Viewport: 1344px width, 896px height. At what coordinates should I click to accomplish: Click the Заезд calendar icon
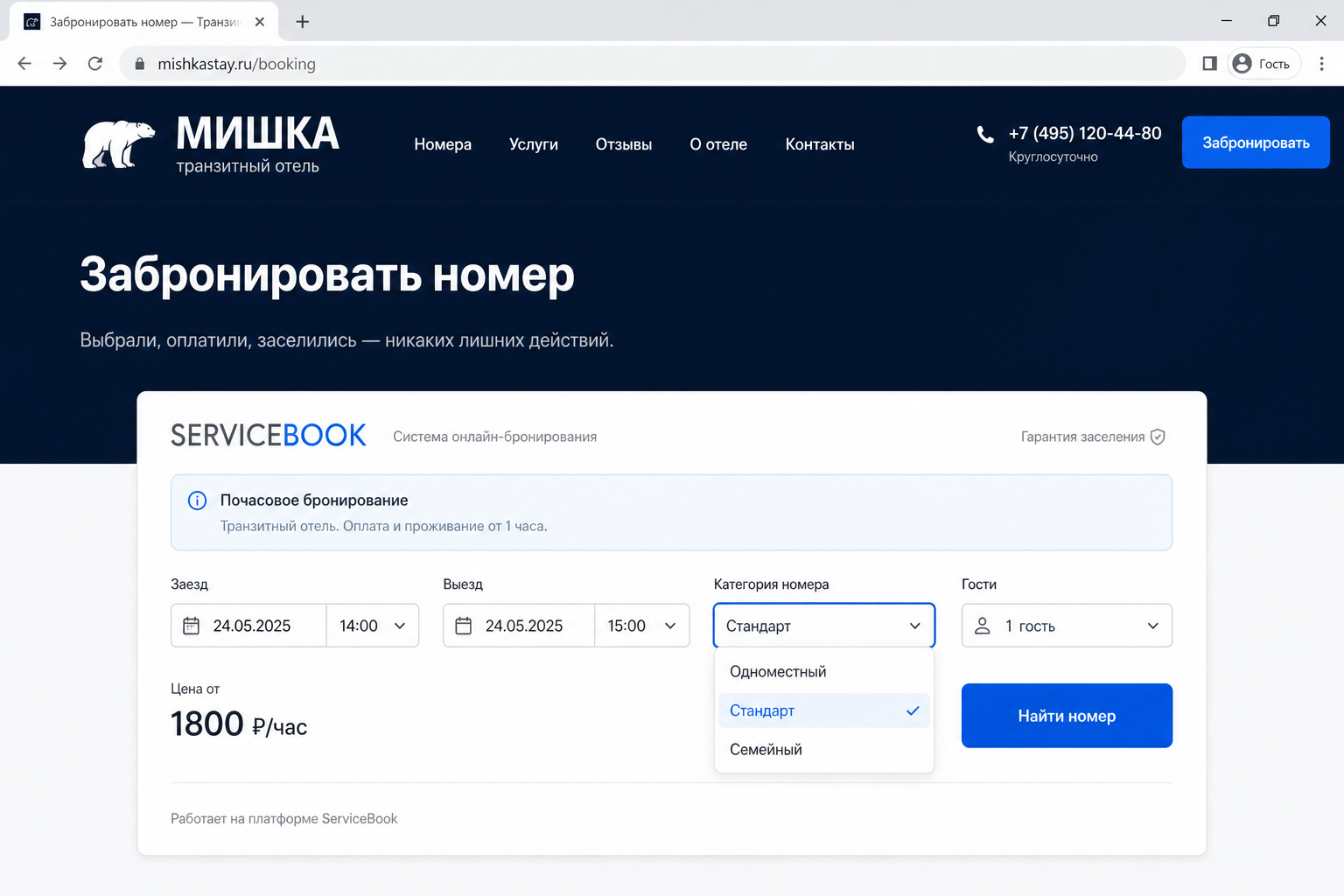click(x=191, y=626)
